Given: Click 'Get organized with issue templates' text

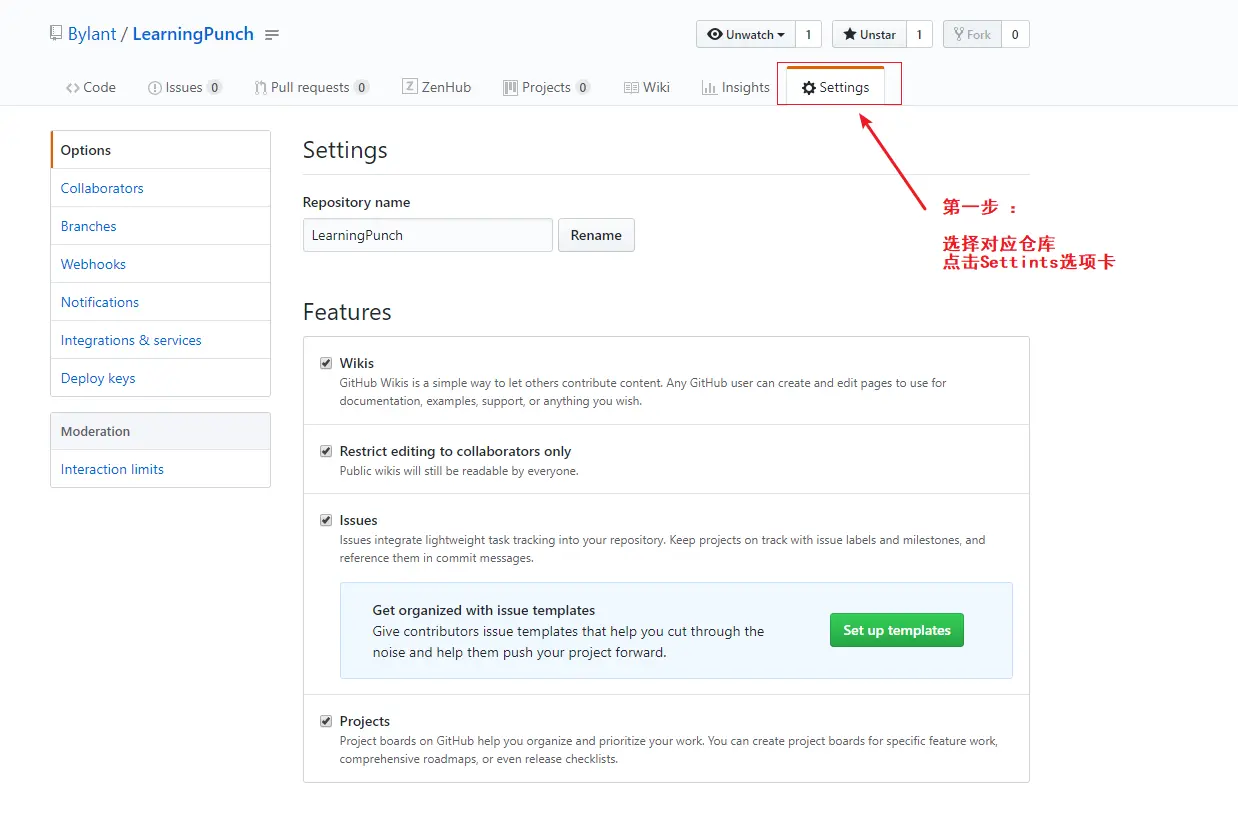Looking at the screenshot, I should [484, 610].
